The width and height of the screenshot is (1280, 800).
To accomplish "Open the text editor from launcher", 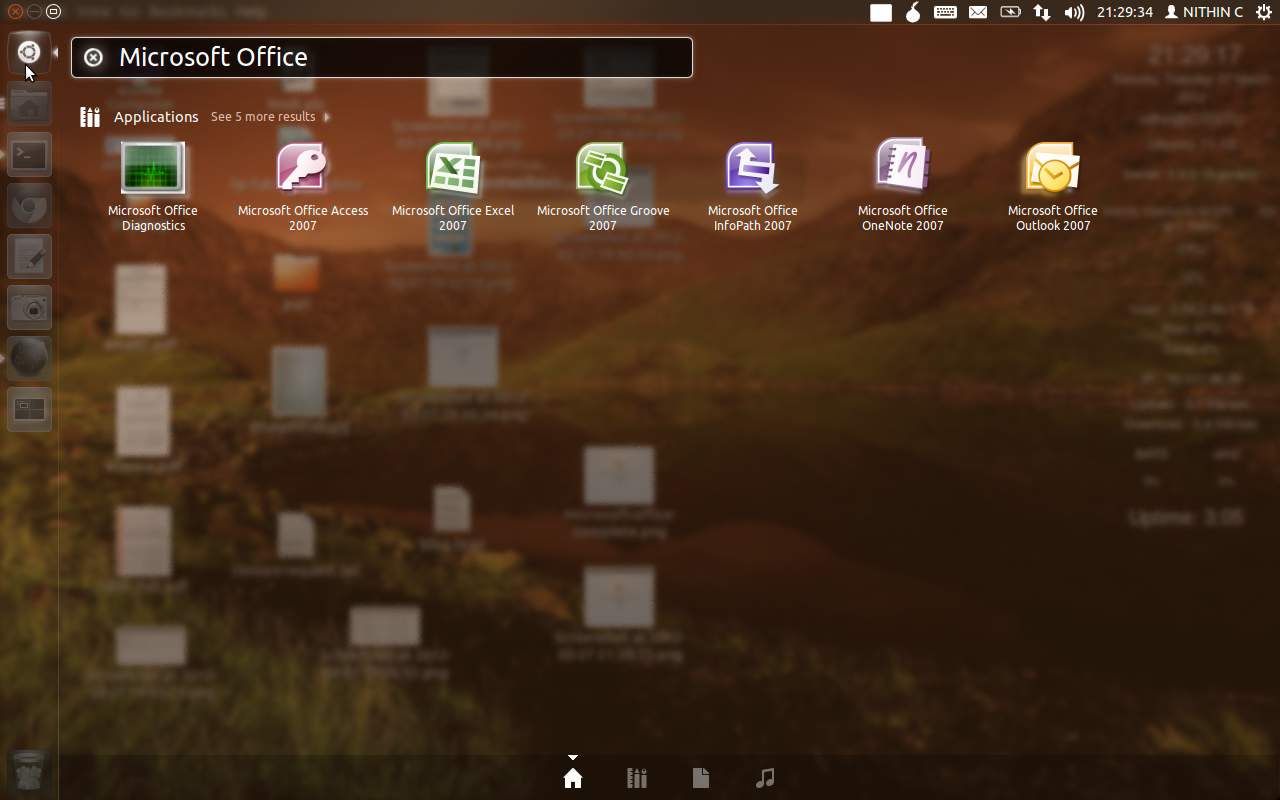I will coord(29,257).
